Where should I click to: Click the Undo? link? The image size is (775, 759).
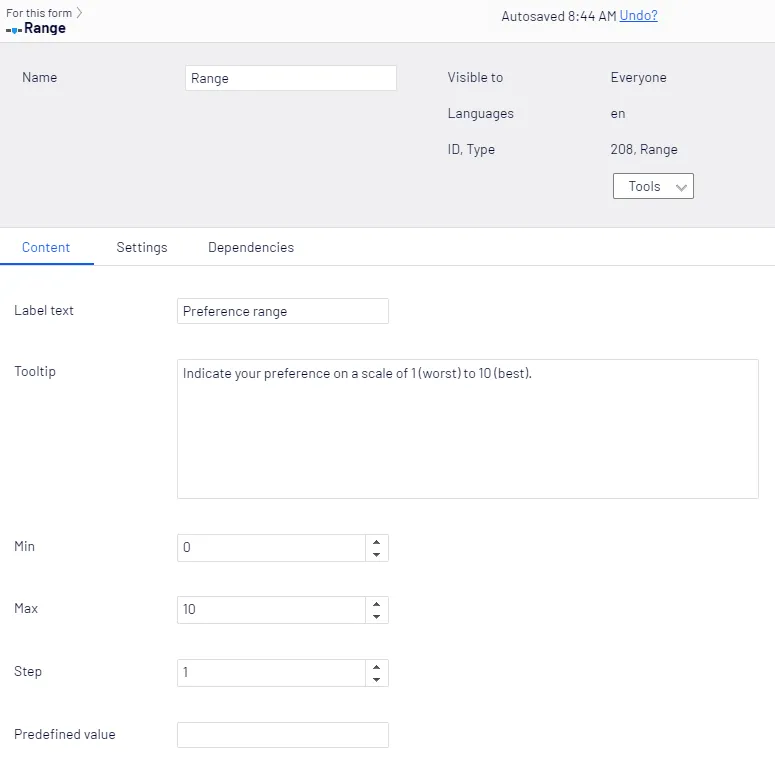coord(638,16)
